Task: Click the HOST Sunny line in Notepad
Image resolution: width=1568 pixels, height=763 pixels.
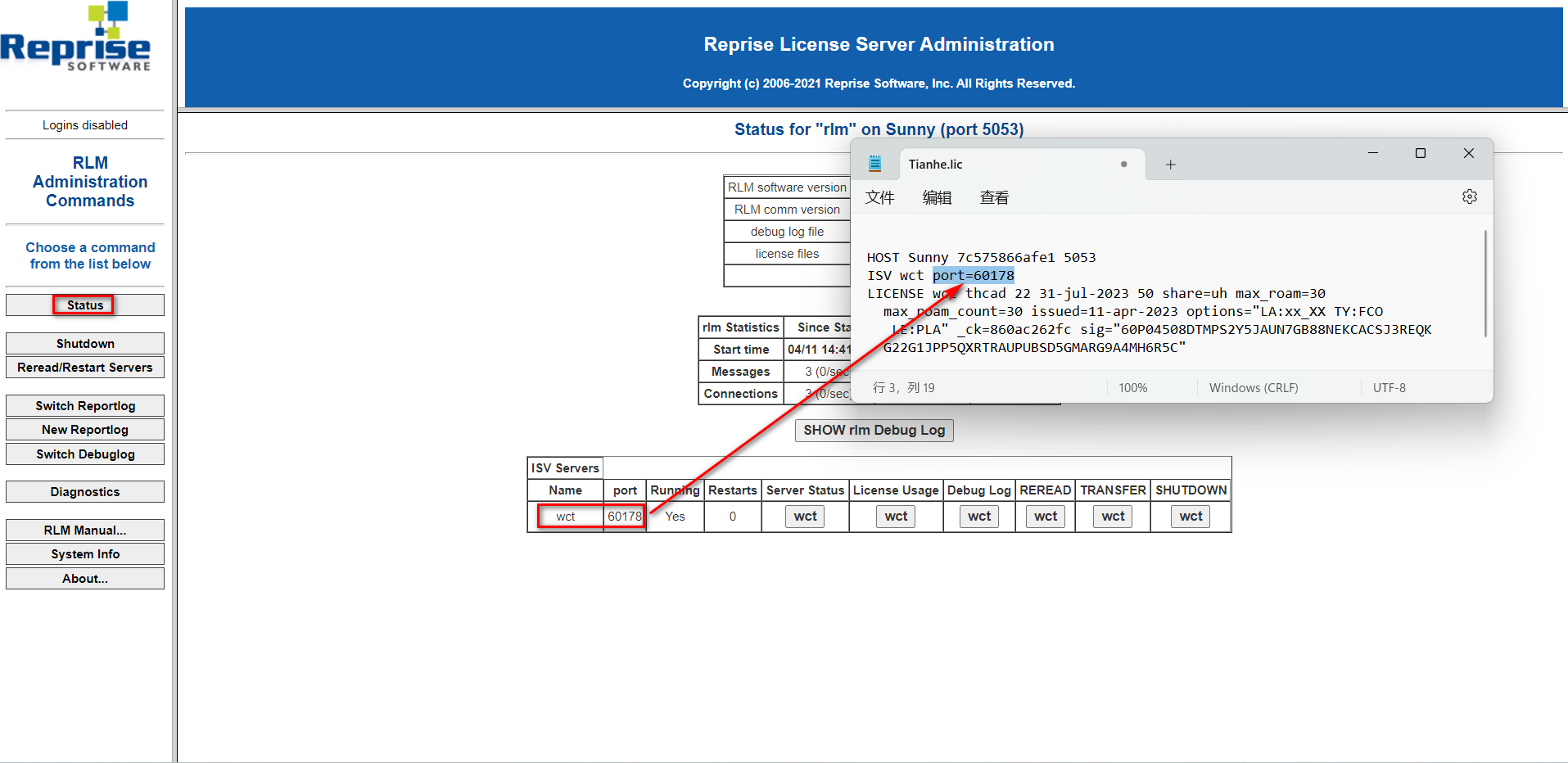Action: click(981, 257)
